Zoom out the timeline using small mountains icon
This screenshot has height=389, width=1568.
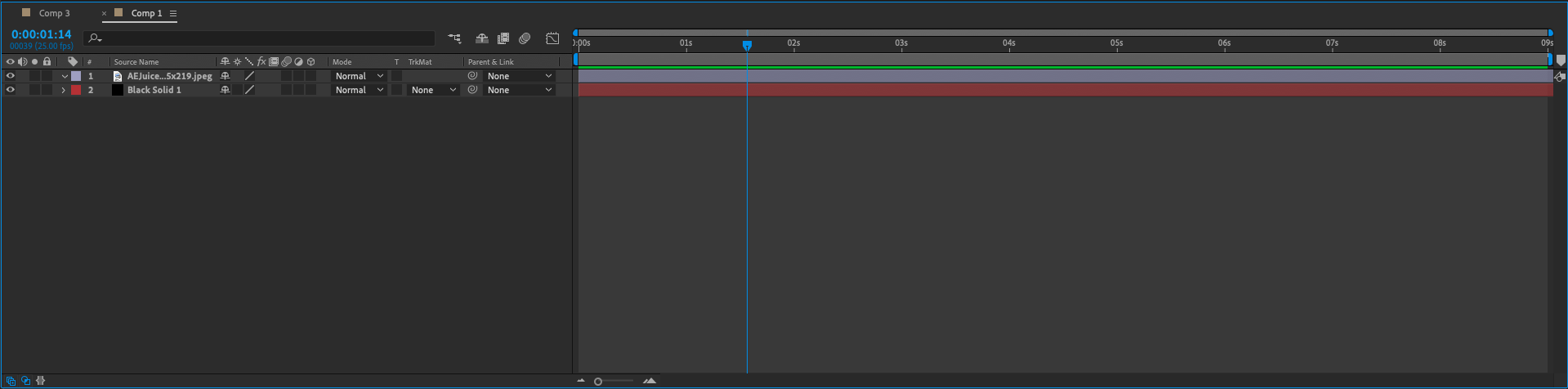(581, 381)
